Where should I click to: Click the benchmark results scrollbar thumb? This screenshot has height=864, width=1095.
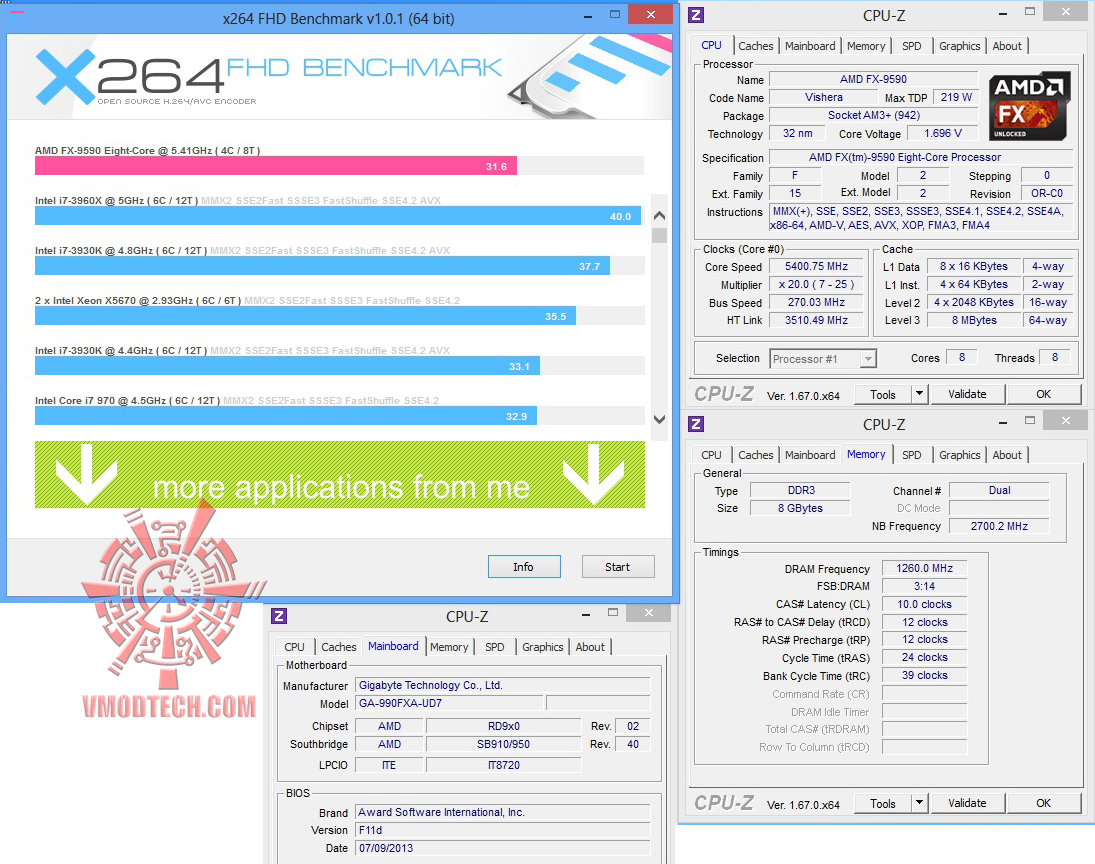pos(659,235)
